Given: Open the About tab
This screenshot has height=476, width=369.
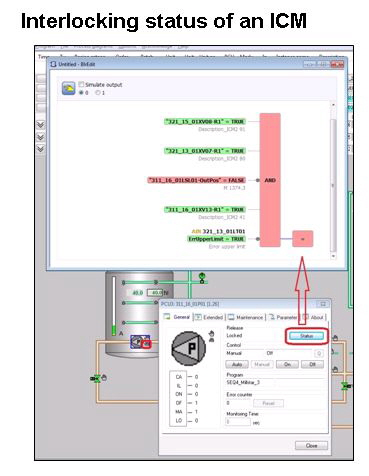Looking at the screenshot, I should [313, 317].
